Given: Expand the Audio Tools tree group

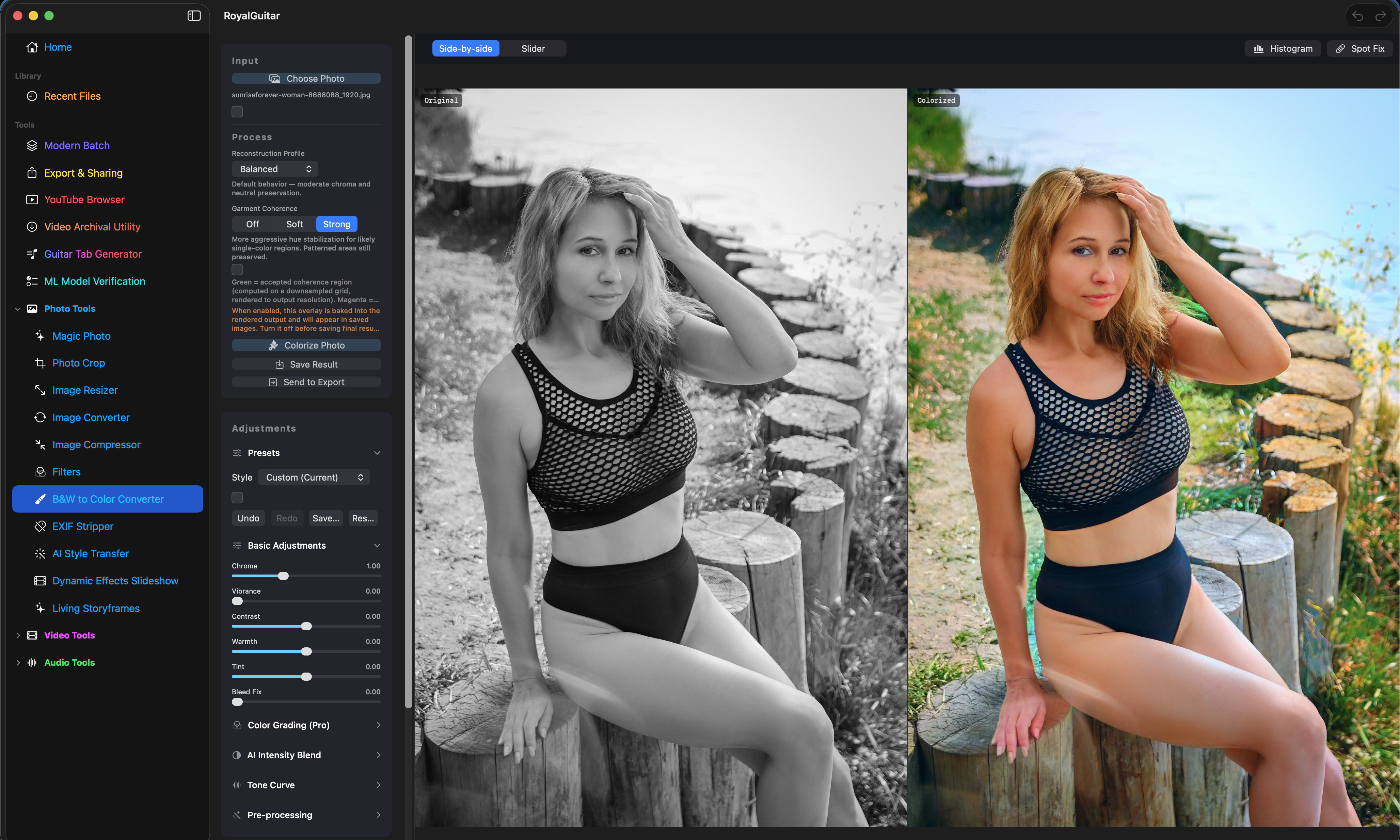Looking at the screenshot, I should (x=18, y=663).
